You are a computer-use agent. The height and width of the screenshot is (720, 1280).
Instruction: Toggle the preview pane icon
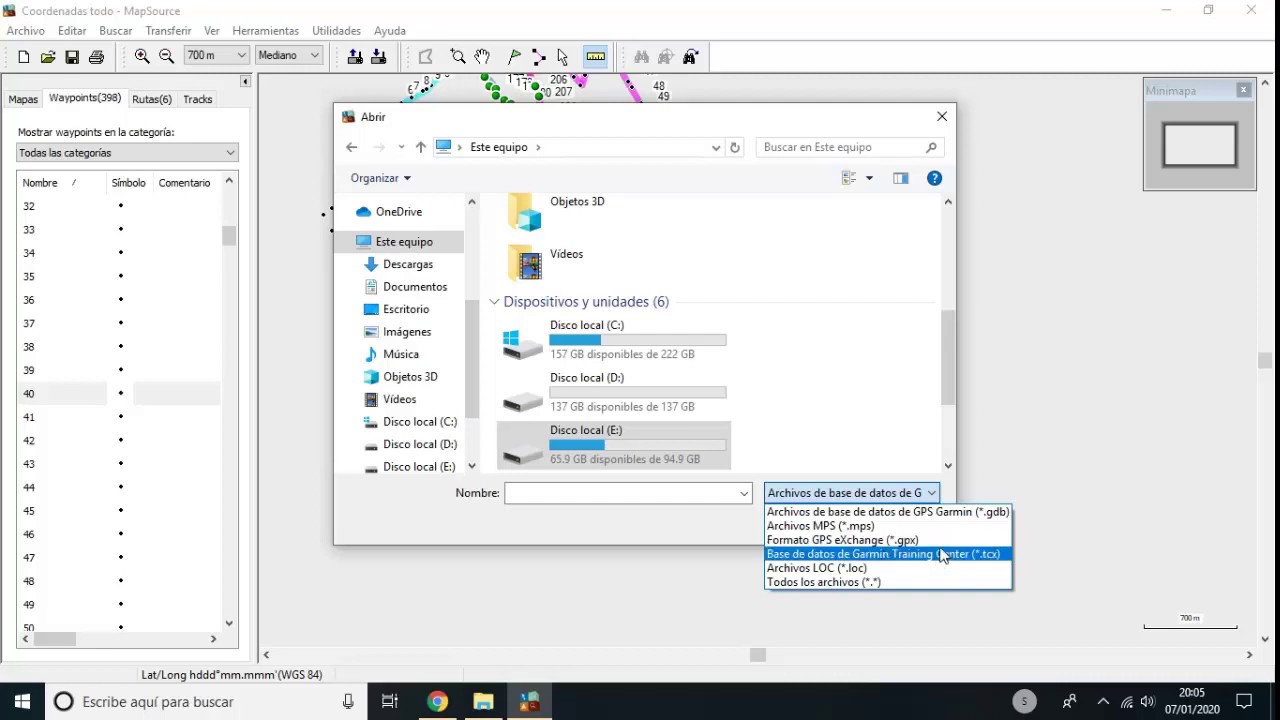pyautogui.click(x=901, y=178)
